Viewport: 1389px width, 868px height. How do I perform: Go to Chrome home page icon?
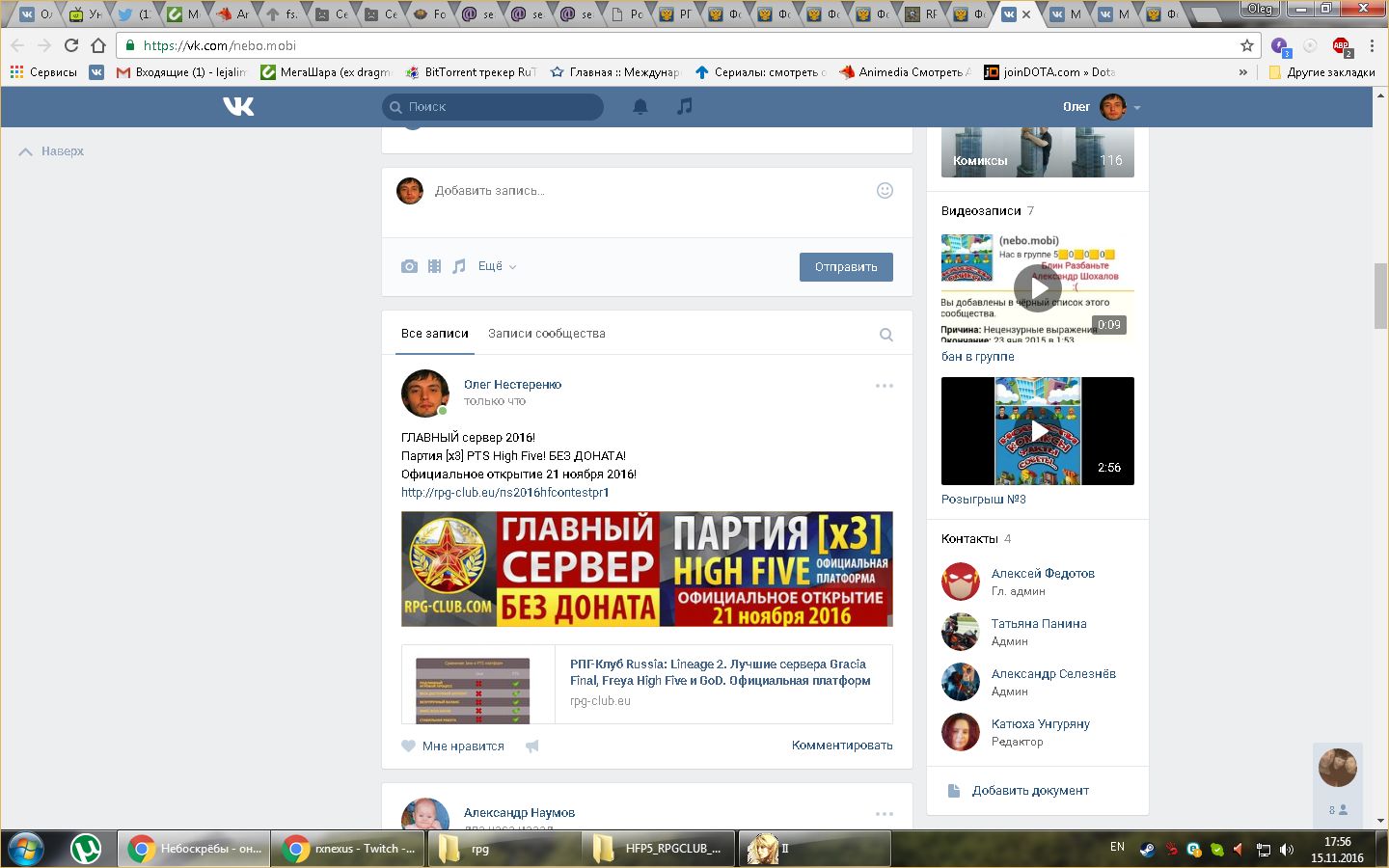[x=98, y=45]
